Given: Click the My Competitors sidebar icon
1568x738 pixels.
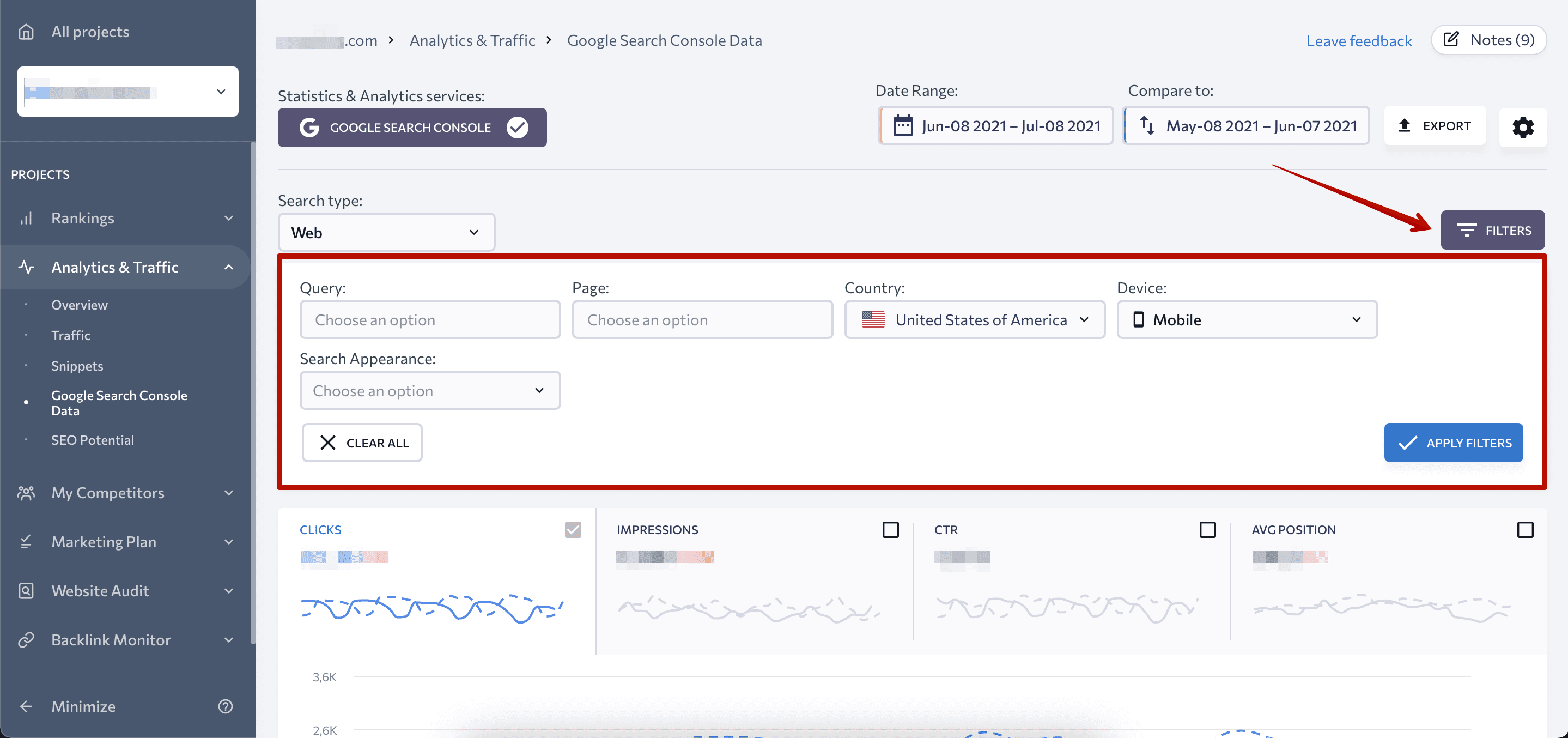Looking at the screenshot, I should coord(28,492).
